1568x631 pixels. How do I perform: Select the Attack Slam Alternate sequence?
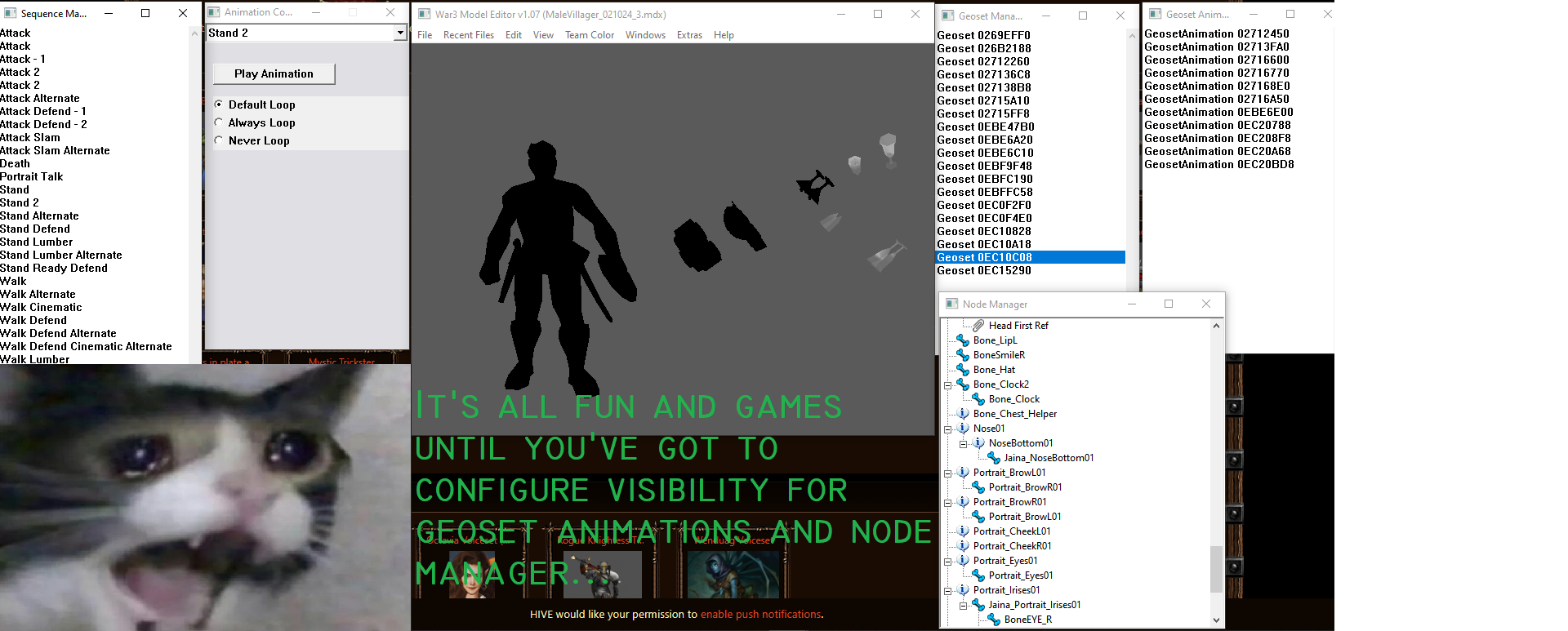pyautogui.click(x=55, y=150)
